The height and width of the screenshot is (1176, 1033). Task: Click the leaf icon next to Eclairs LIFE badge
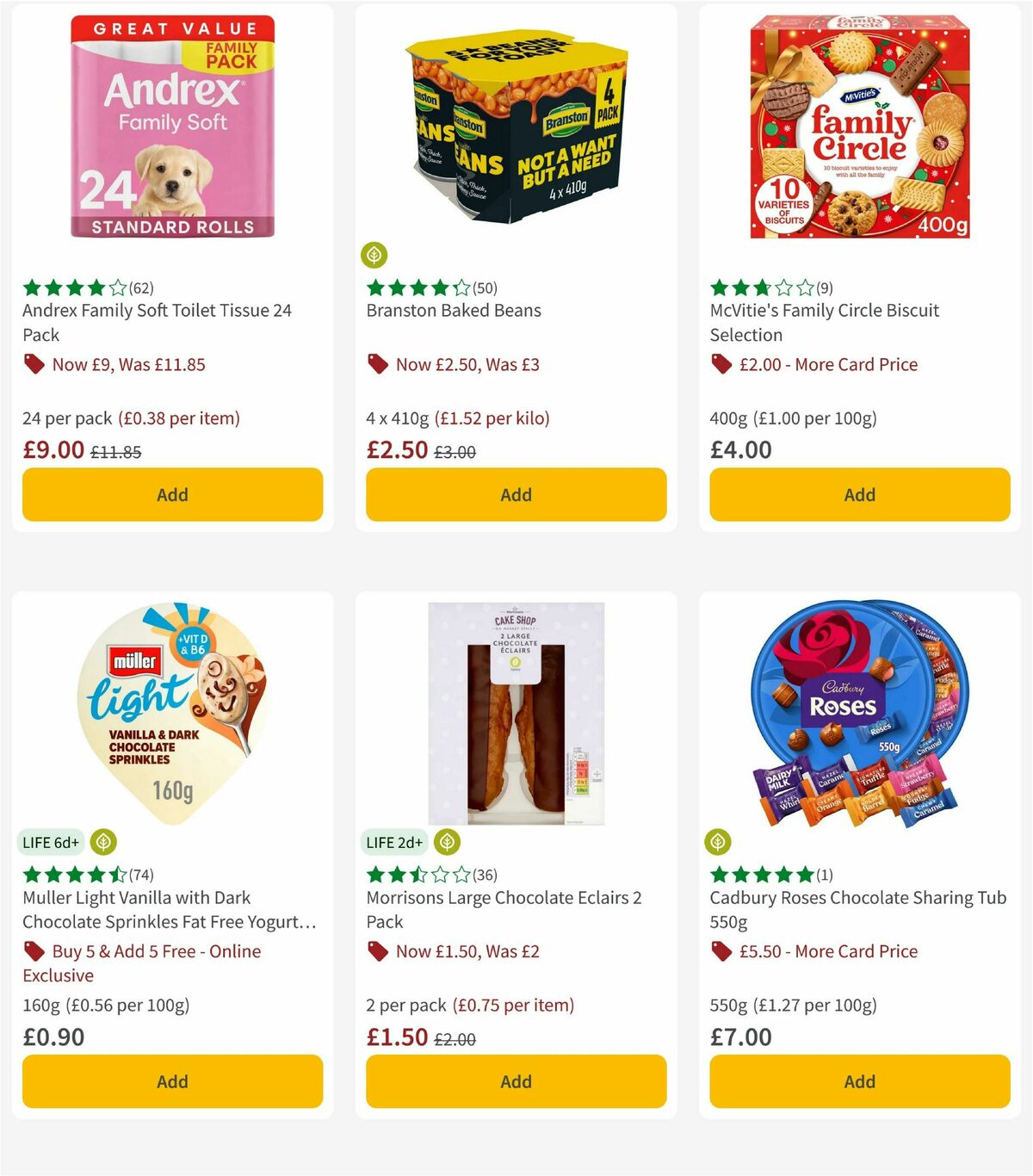[x=445, y=842]
